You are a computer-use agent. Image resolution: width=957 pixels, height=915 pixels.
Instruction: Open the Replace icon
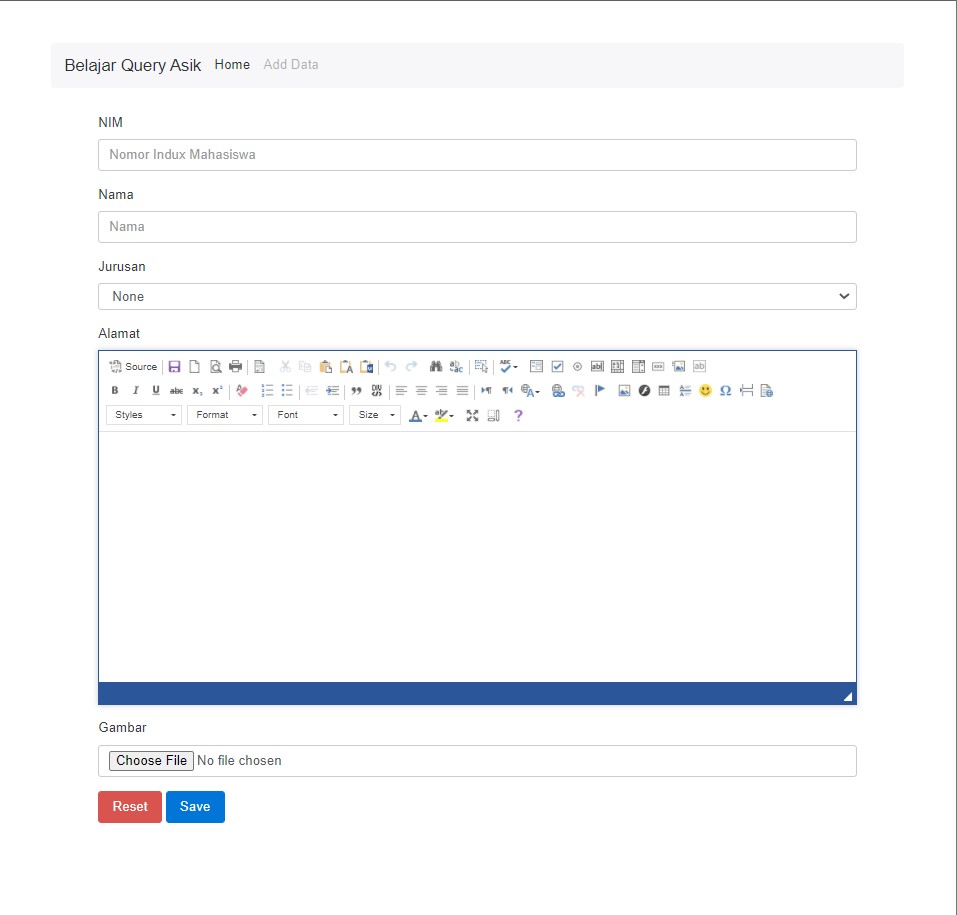(x=456, y=366)
